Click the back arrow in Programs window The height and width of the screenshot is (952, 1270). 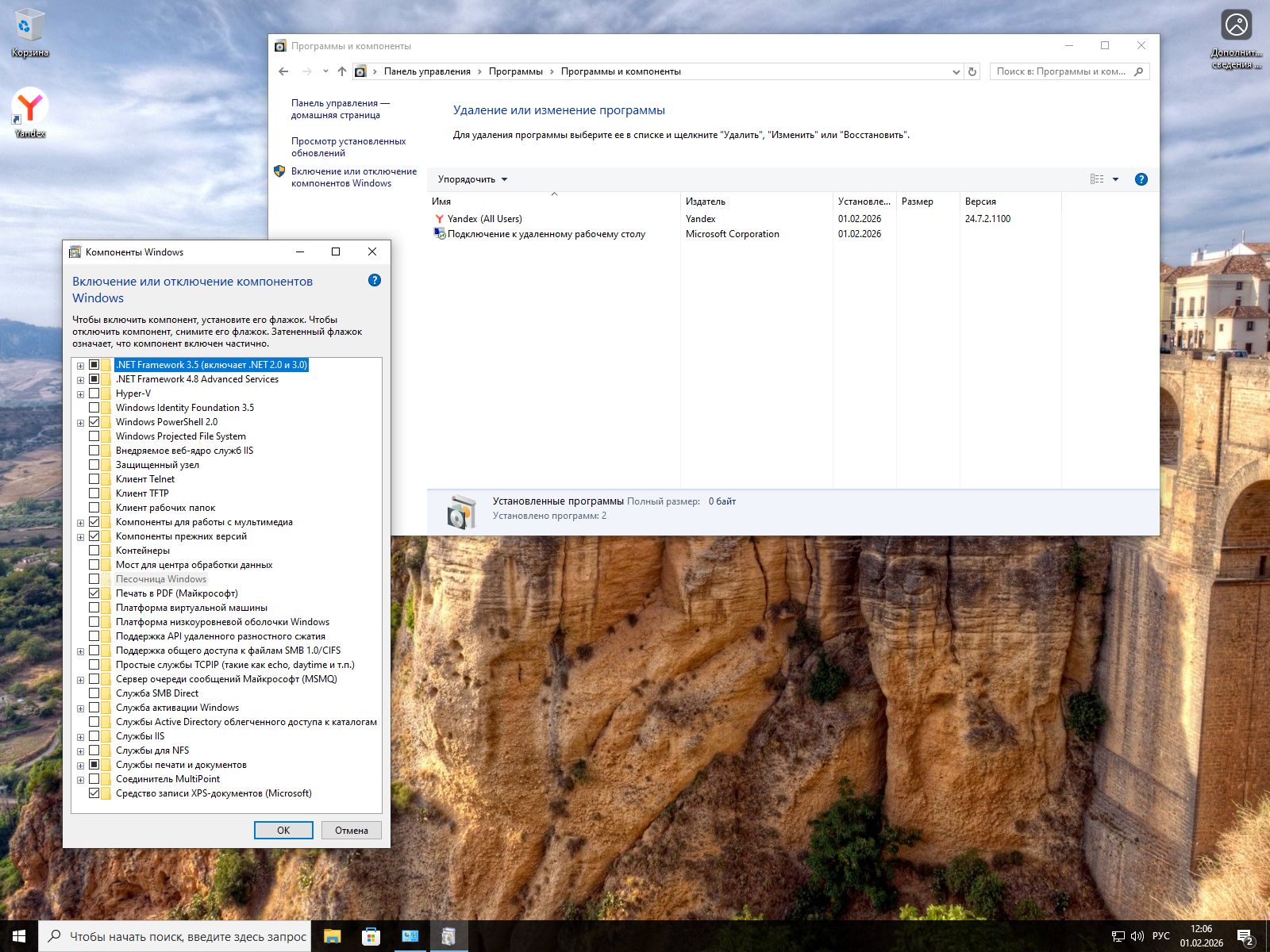[x=283, y=71]
